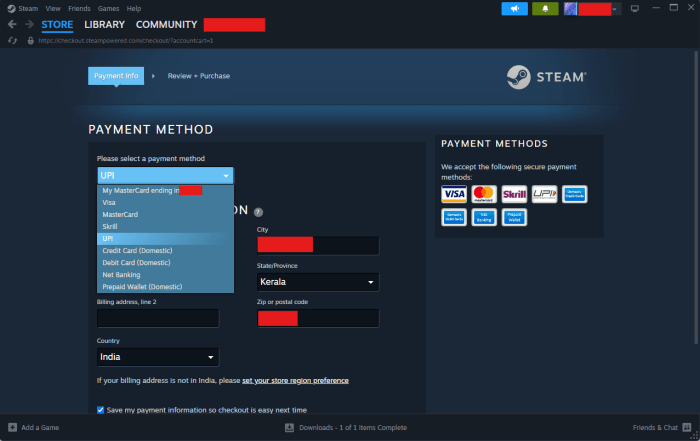Open the announcements megaphone button
Image resolution: width=700 pixels, height=441 pixels.
(514, 8)
